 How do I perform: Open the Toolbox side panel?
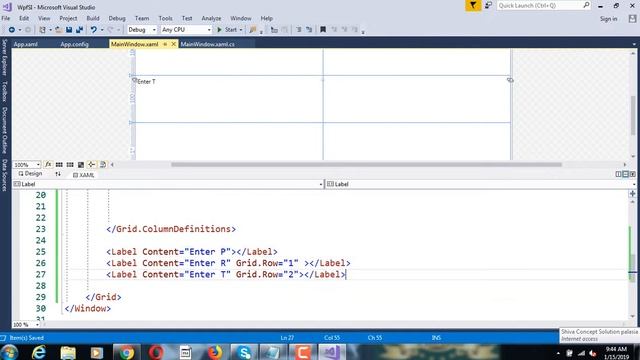(4, 91)
